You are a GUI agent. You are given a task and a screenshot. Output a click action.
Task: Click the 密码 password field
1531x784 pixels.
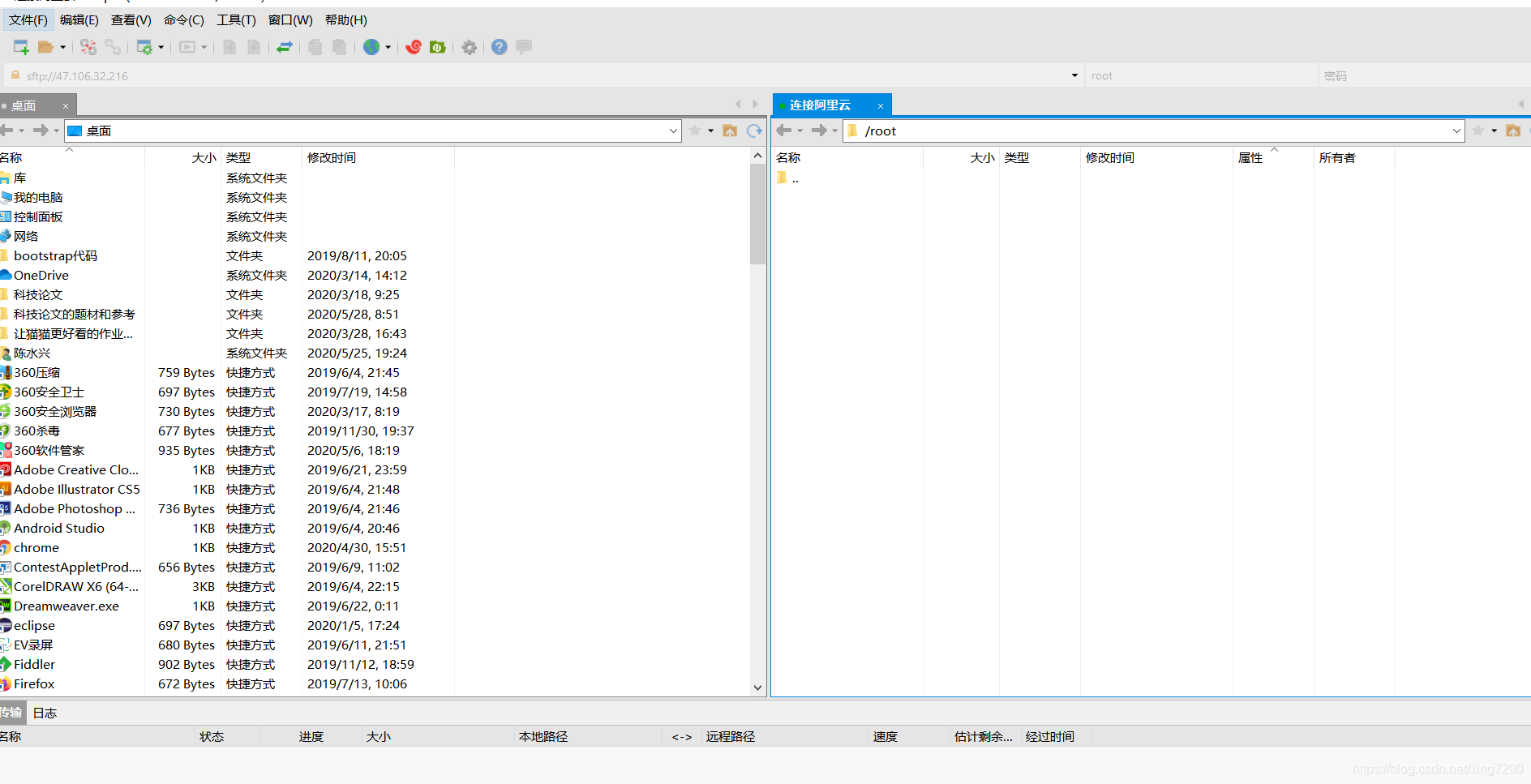click(x=1424, y=76)
